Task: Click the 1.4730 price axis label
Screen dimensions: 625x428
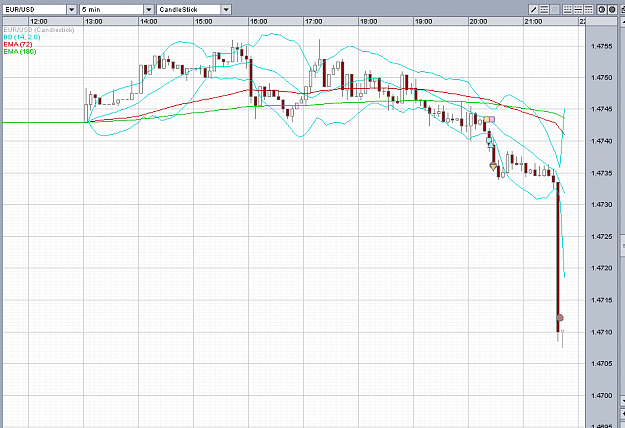Action: [601, 204]
